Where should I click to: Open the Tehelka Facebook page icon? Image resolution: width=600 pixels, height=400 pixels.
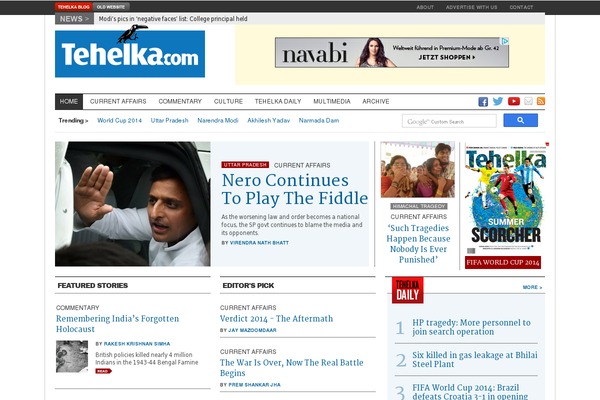[483, 101]
